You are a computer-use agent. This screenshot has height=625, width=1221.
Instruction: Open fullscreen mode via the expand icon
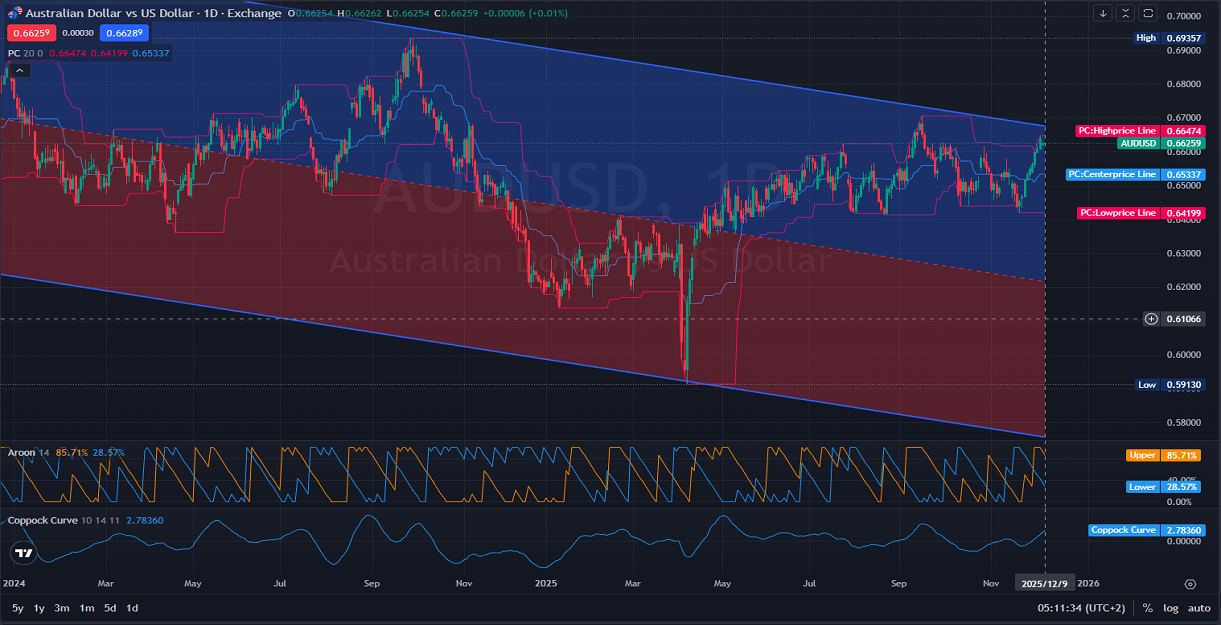pyautogui.click(x=1146, y=13)
